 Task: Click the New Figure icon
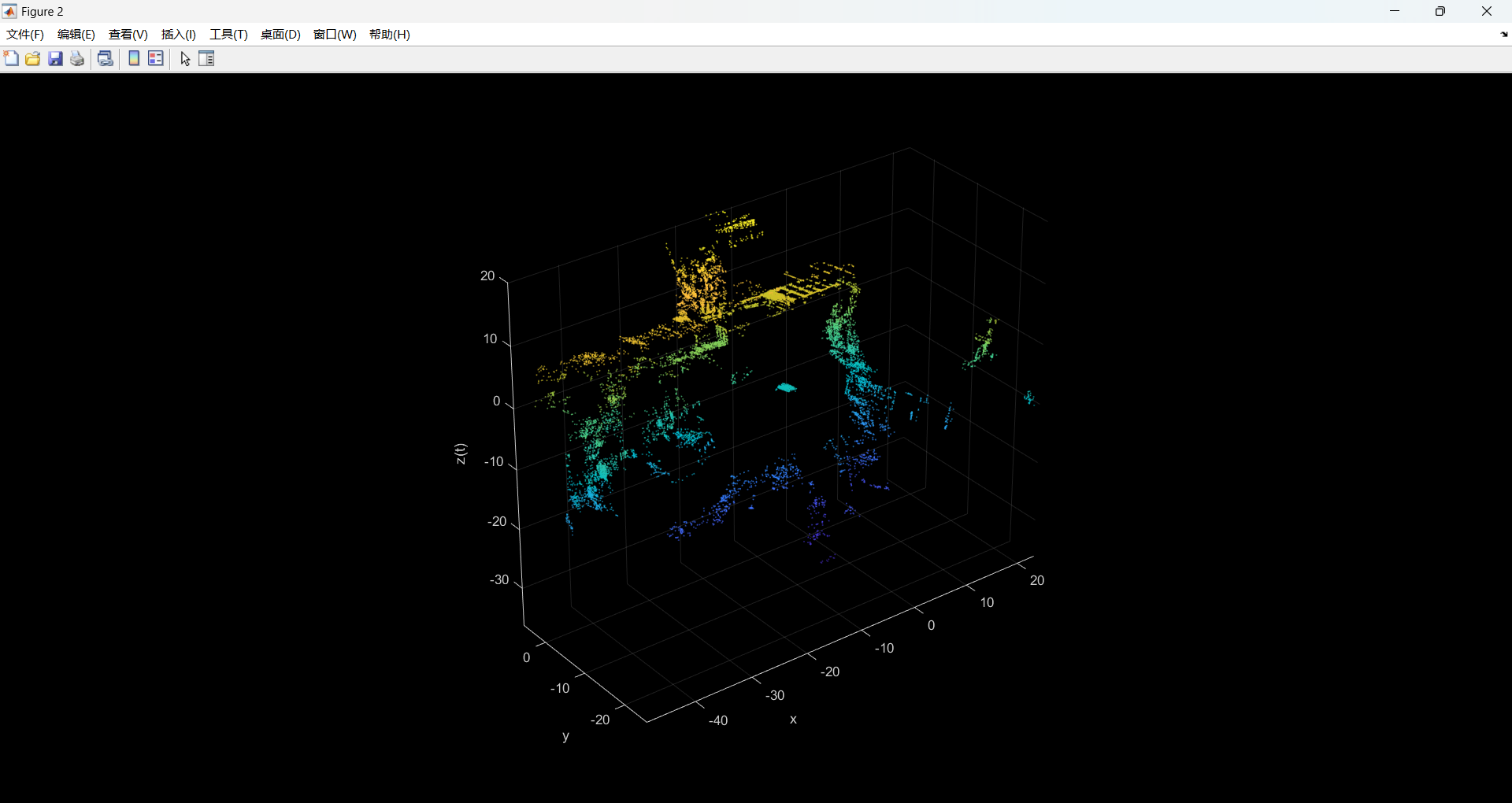tap(11, 58)
